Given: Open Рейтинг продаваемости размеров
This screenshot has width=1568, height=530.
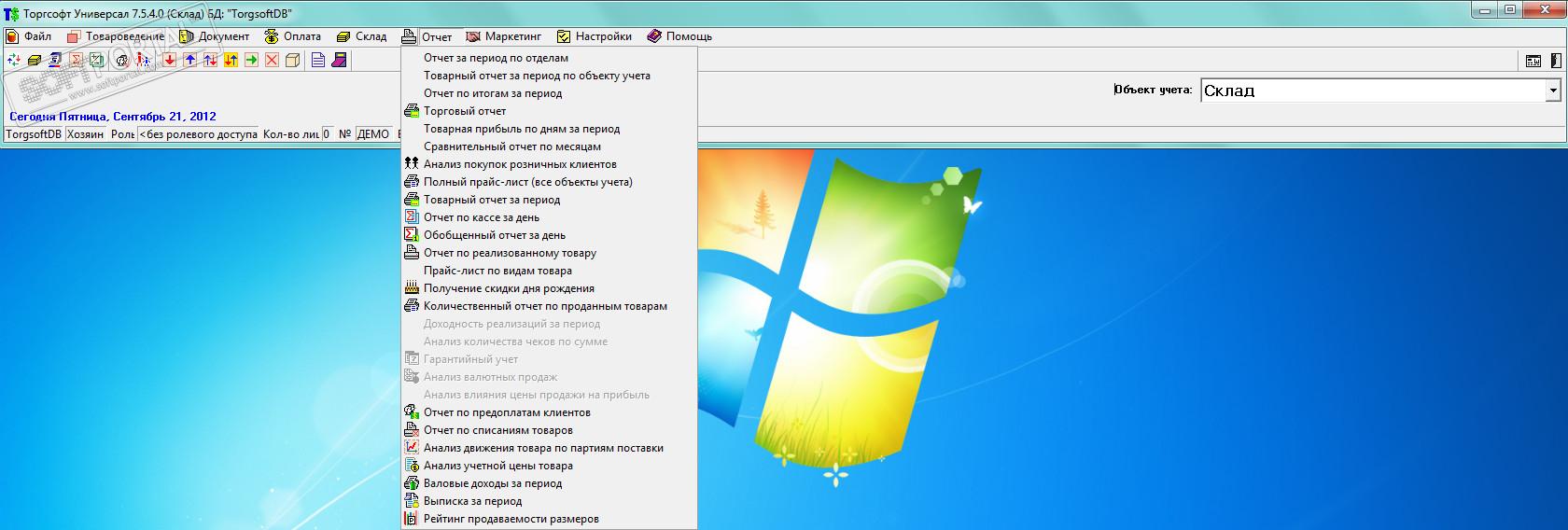Looking at the screenshot, I should [x=549, y=519].
